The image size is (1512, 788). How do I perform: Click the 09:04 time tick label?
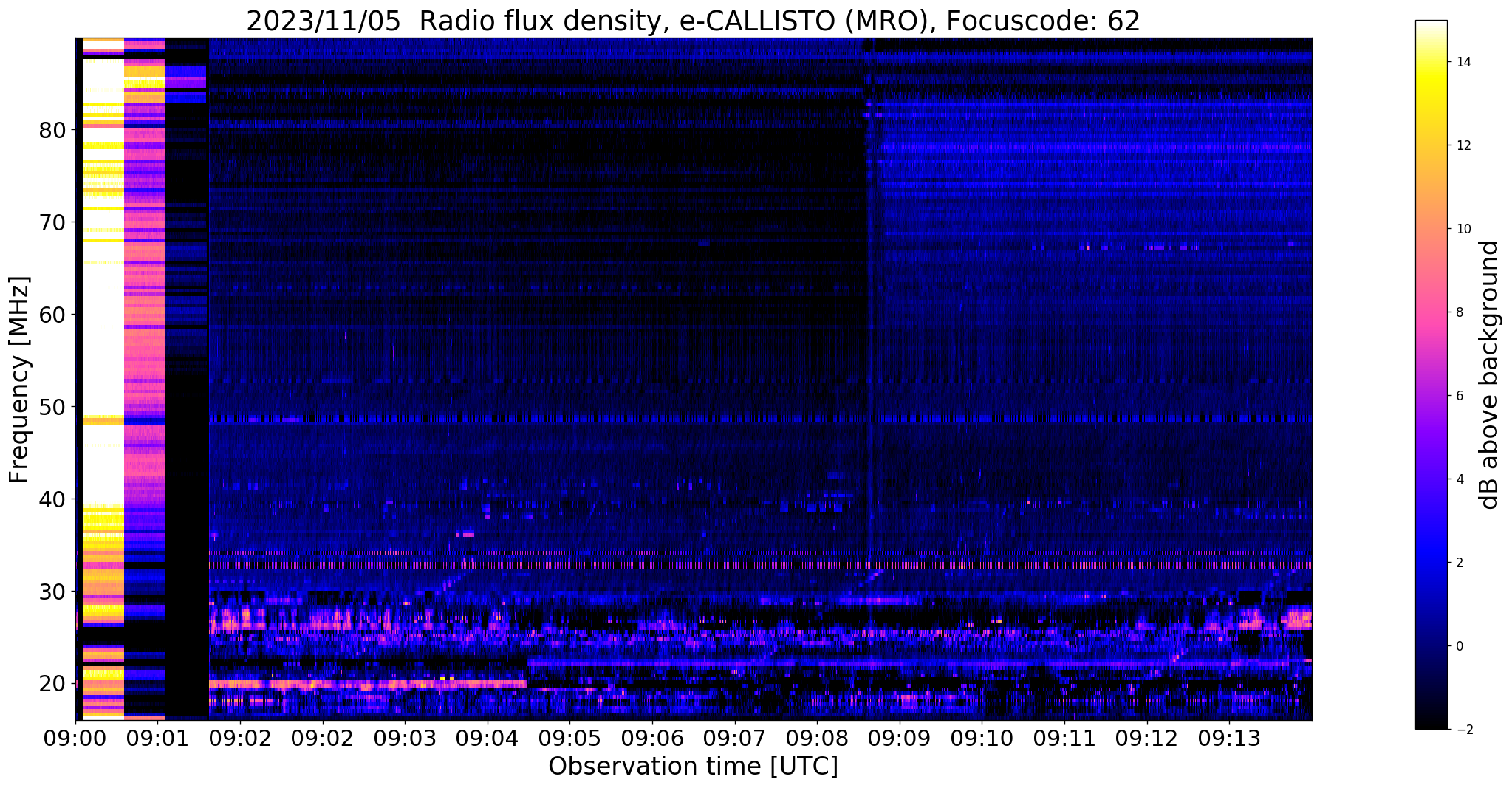[487, 738]
